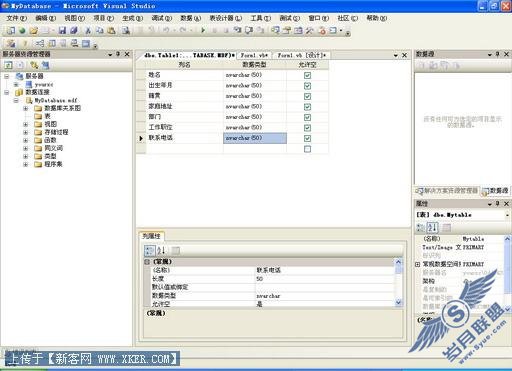The image size is (512, 371).
Task: Close the 服务器资源管理器 panel
Action: pyautogui.click(x=127, y=54)
